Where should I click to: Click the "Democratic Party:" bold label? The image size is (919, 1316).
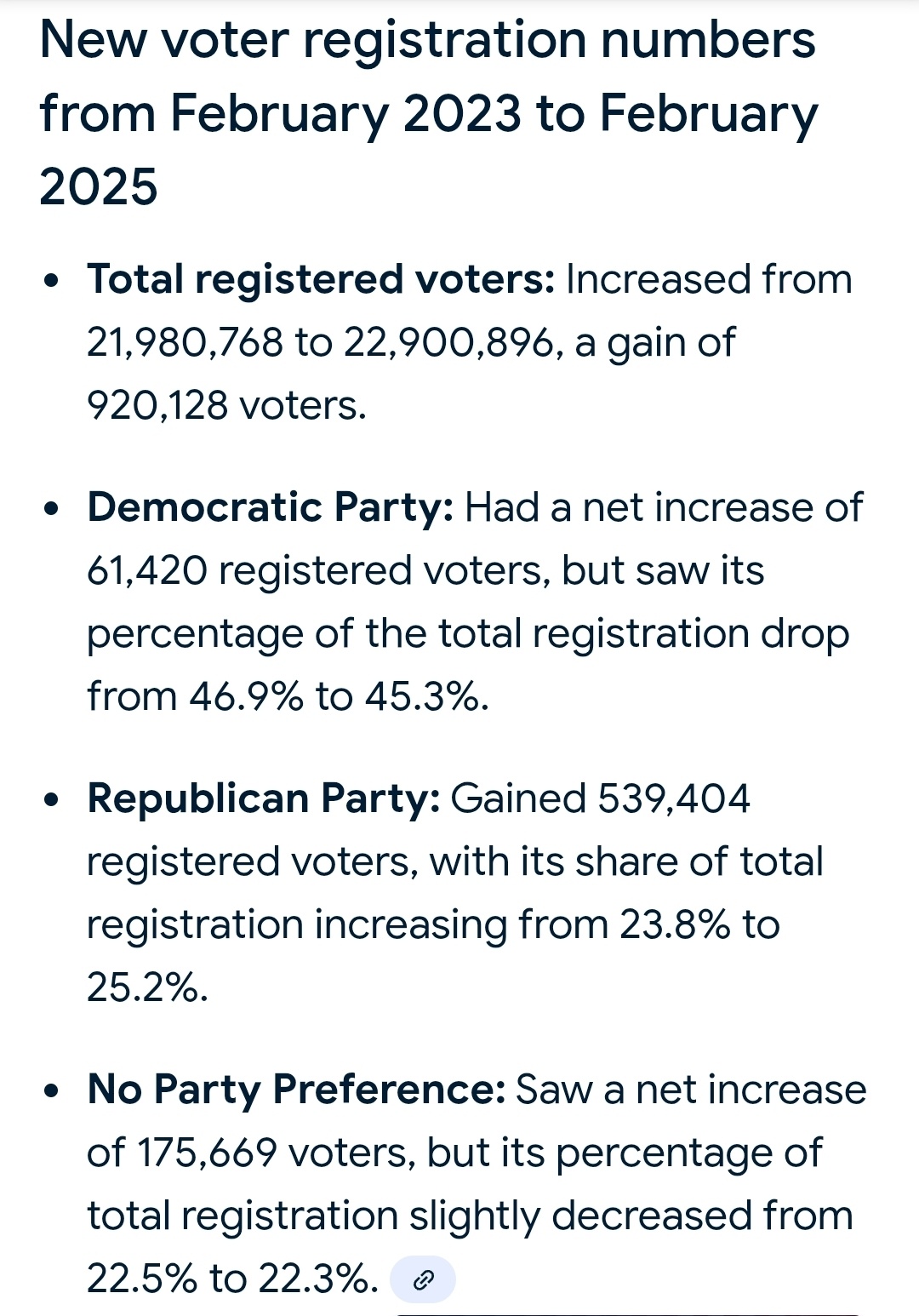[270, 508]
